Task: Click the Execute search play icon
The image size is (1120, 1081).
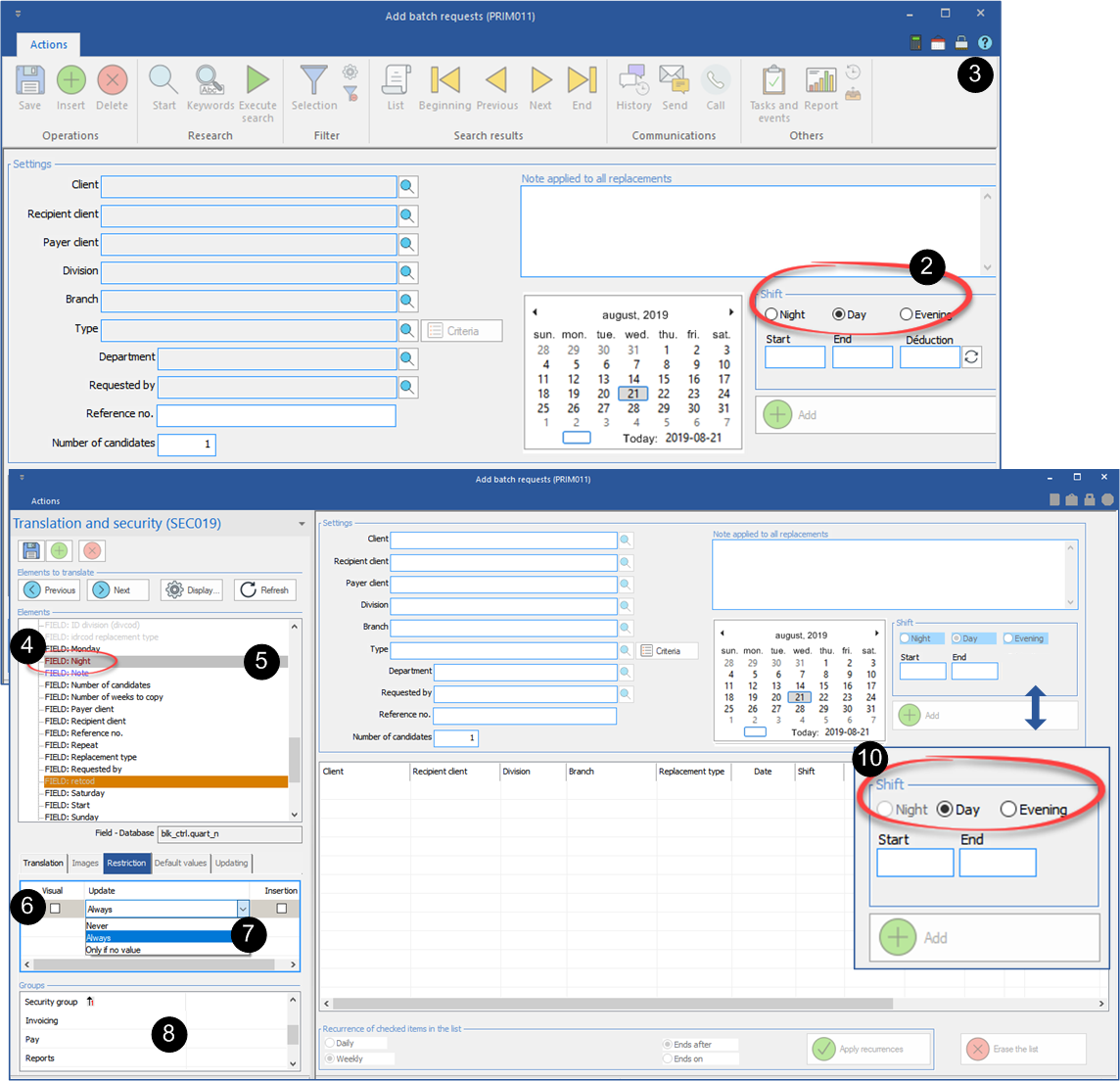Action: 257,80
